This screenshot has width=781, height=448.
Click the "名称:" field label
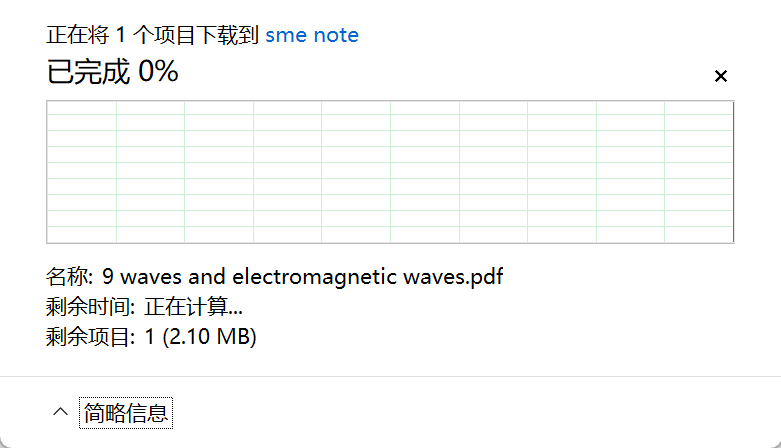coord(69,276)
